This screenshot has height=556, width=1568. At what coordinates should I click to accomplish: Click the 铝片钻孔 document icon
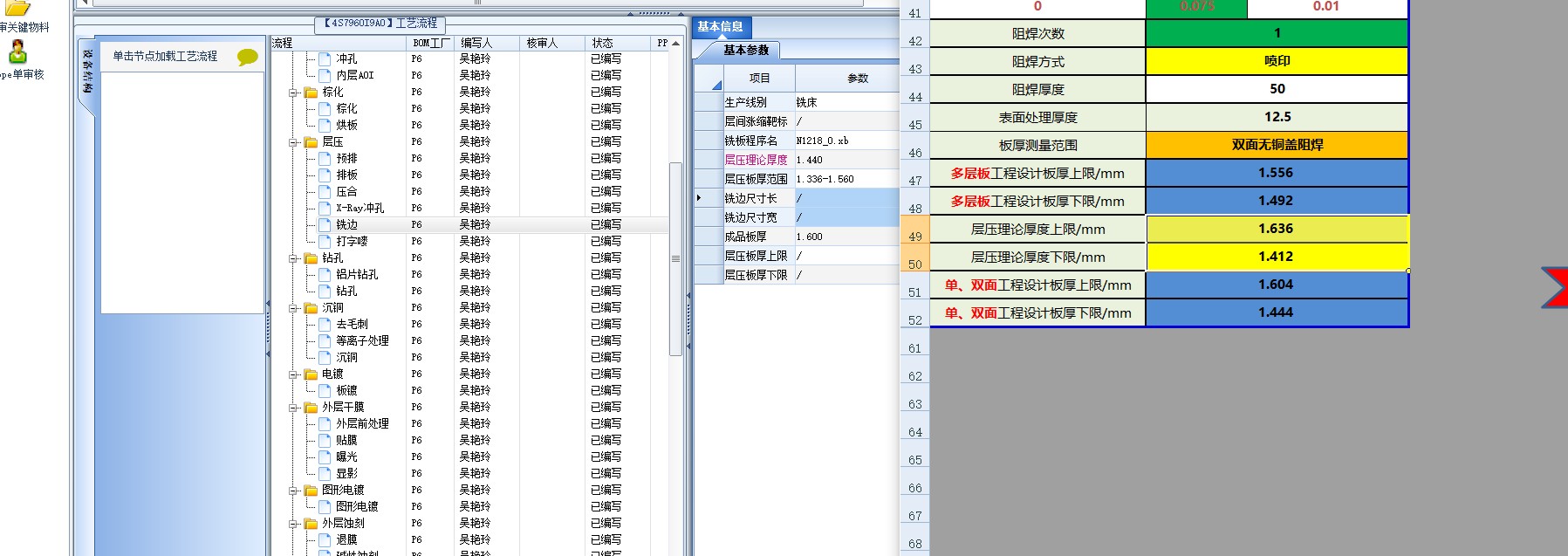coord(325,274)
